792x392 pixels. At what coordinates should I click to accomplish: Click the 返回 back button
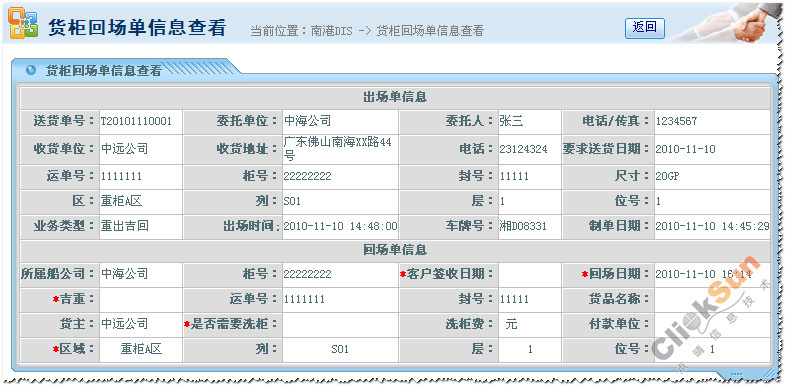[x=645, y=28]
